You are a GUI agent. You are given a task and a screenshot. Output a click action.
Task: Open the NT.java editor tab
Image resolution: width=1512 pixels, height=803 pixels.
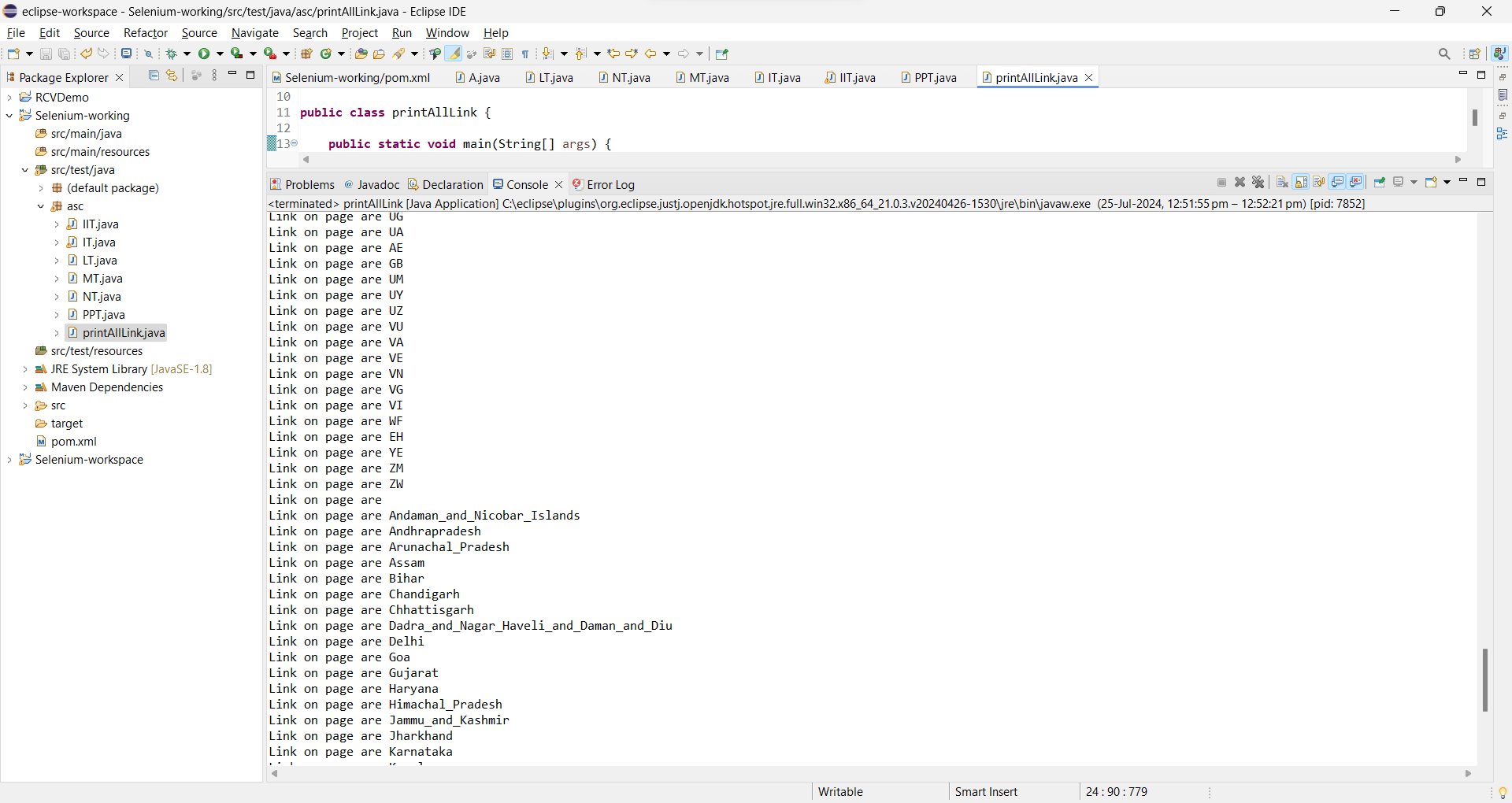click(630, 77)
